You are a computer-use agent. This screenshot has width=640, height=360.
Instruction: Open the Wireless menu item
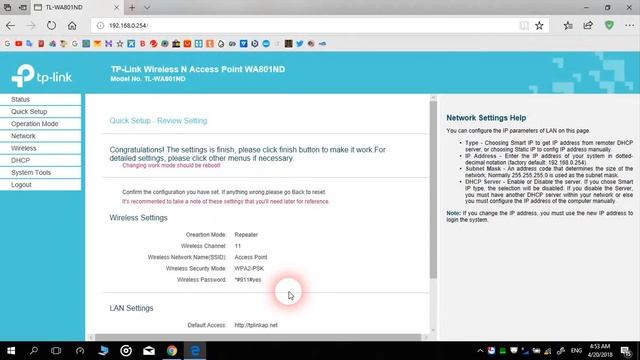[40, 148]
